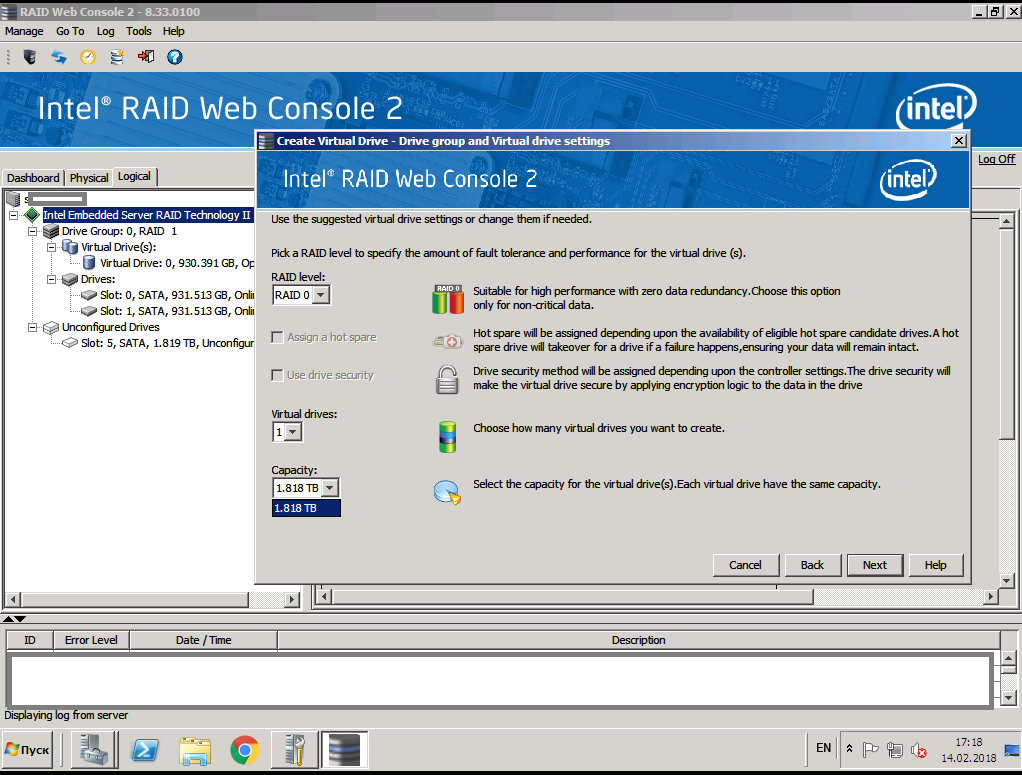
Task: Open the RAID level dropdown
Action: pyautogui.click(x=321, y=295)
